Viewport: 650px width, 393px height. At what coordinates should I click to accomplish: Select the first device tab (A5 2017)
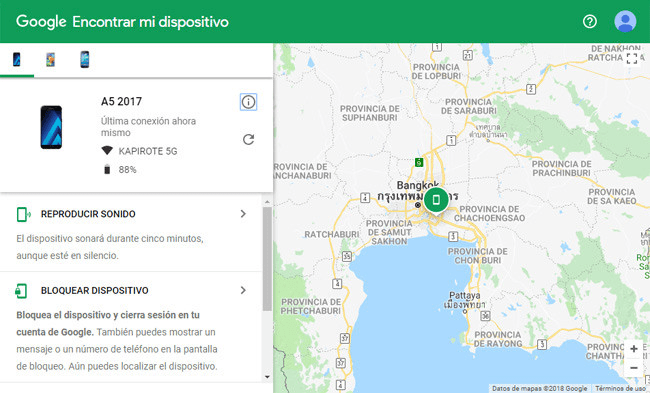coord(17,59)
